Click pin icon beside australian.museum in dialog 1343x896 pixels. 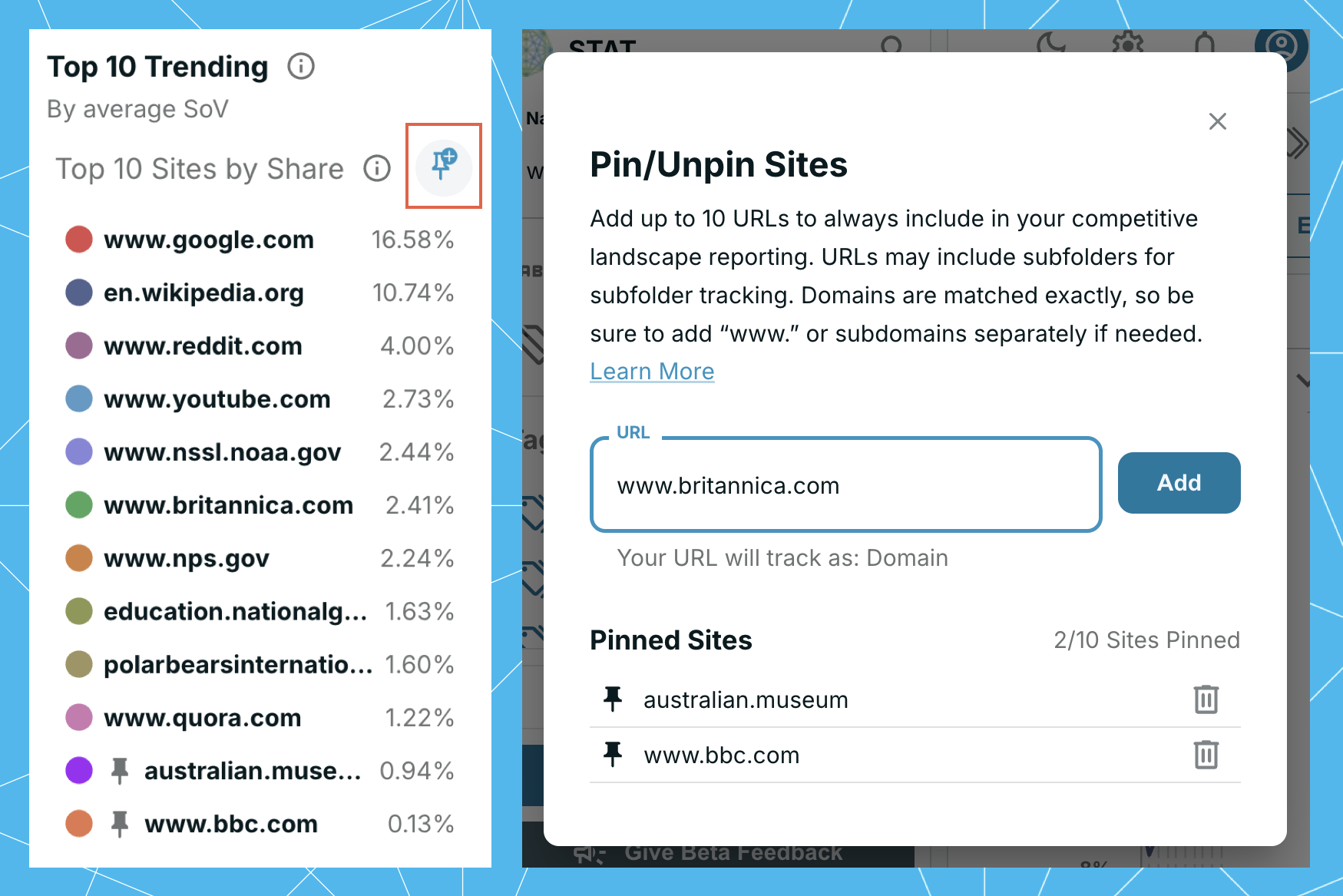point(613,699)
